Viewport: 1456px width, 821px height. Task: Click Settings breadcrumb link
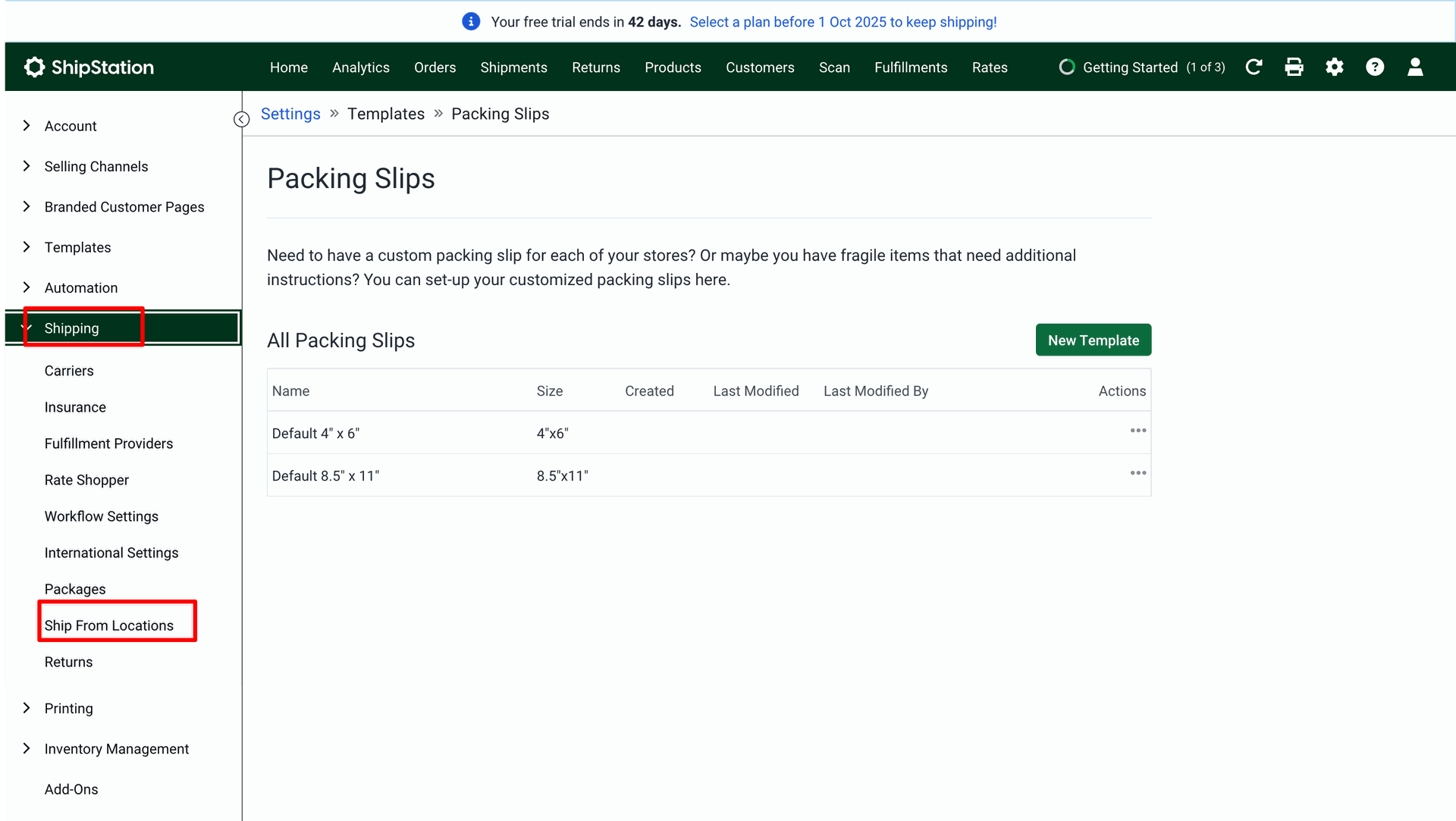290,114
